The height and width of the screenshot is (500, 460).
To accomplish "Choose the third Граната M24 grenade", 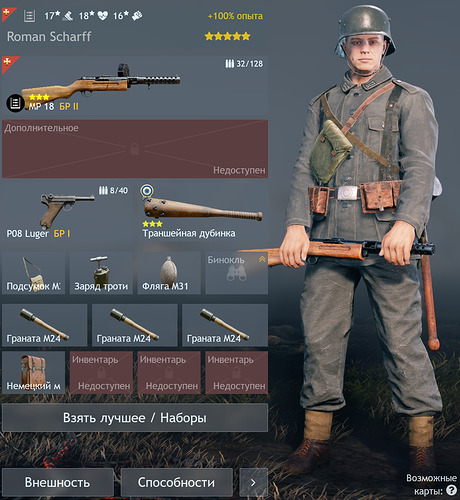I will tap(225, 325).
